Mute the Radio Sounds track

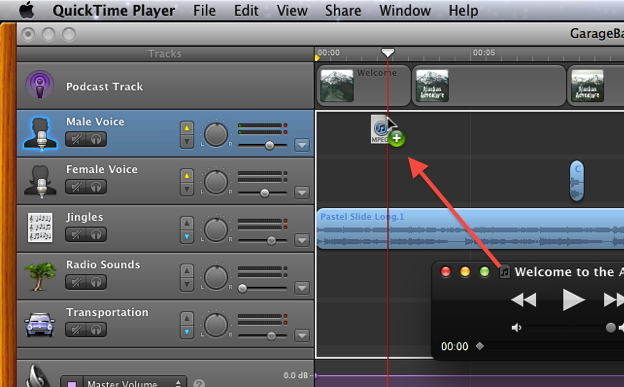coord(76,282)
